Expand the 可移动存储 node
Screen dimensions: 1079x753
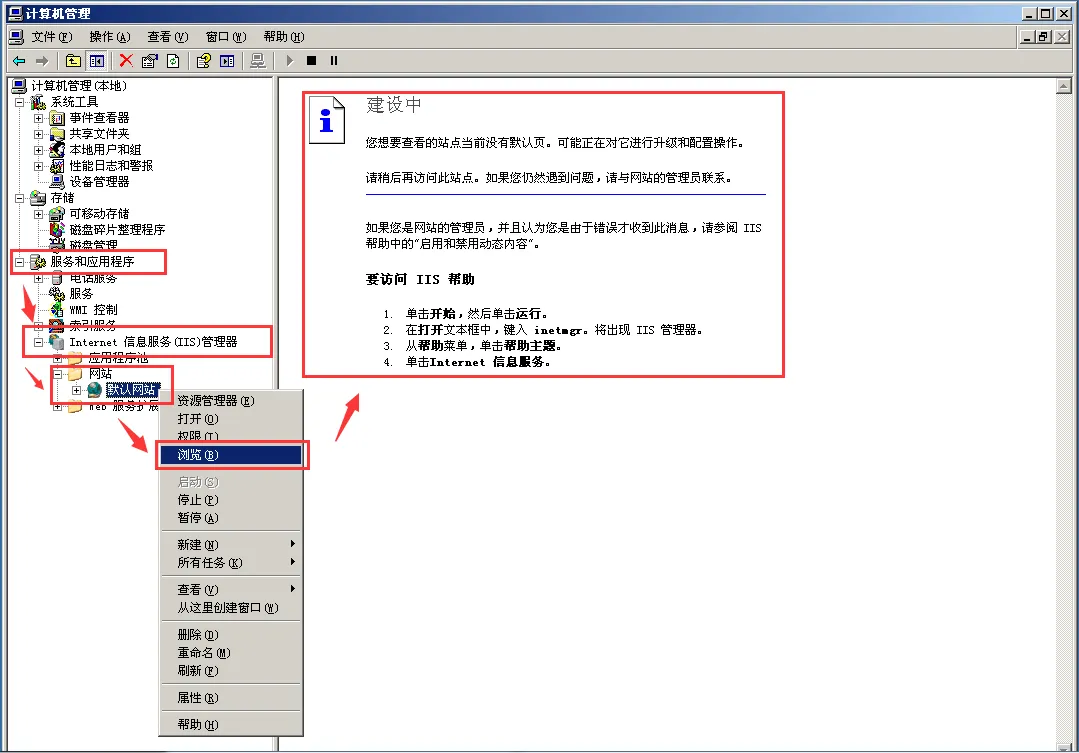pos(39,214)
